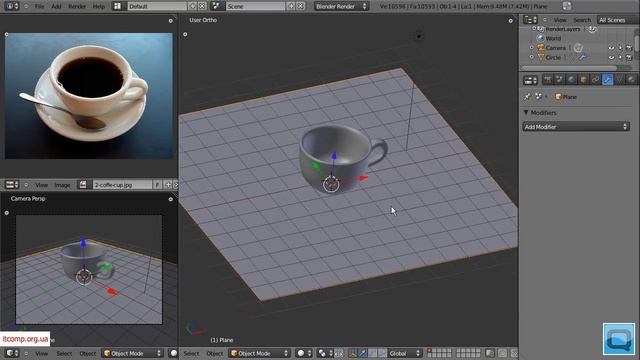Image resolution: width=640 pixels, height=360 pixels.
Task: Open the Global transform orientation dropdown
Action: pyautogui.click(x=405, y=353)
